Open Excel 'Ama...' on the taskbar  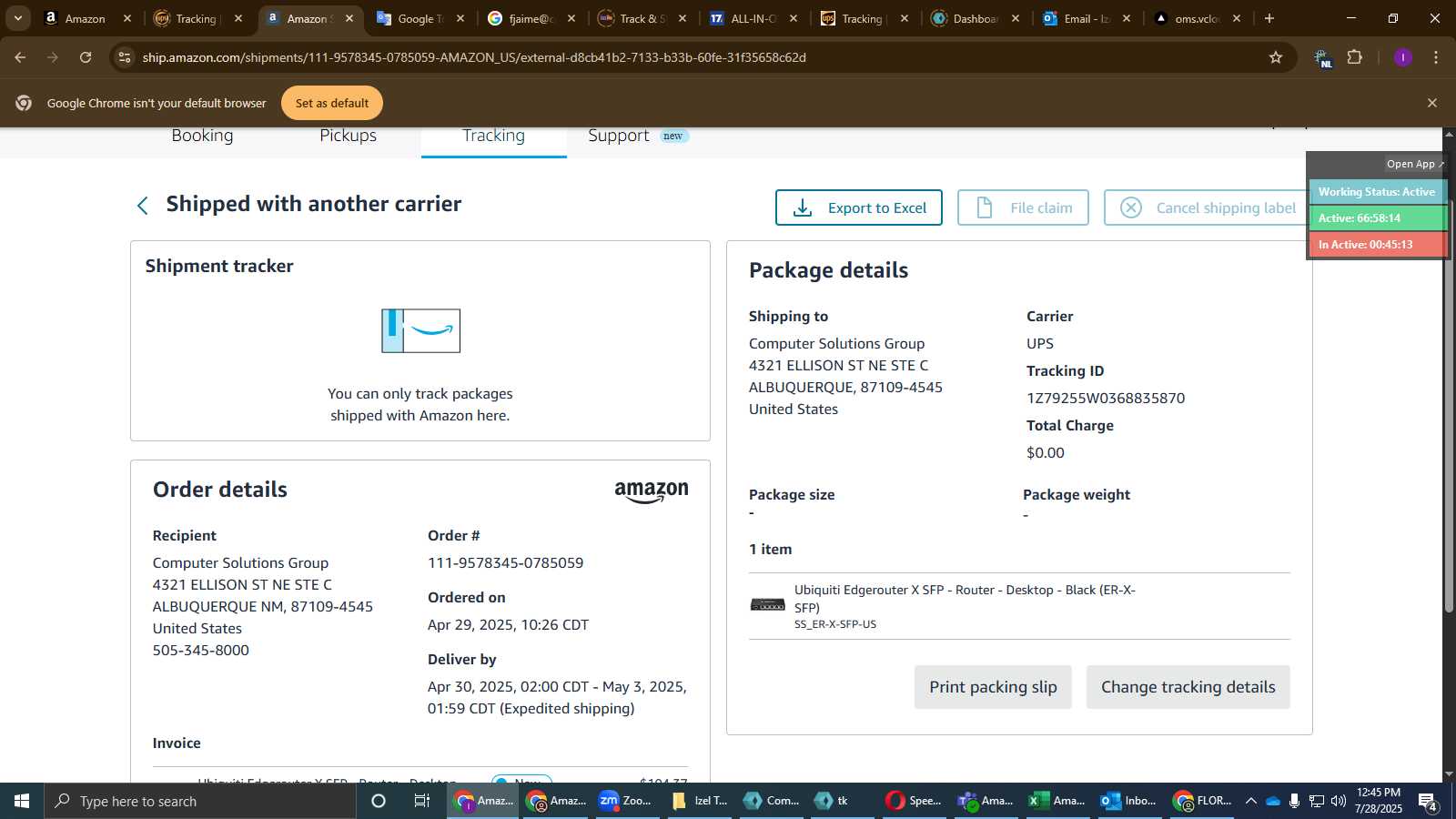[1057, 801]
